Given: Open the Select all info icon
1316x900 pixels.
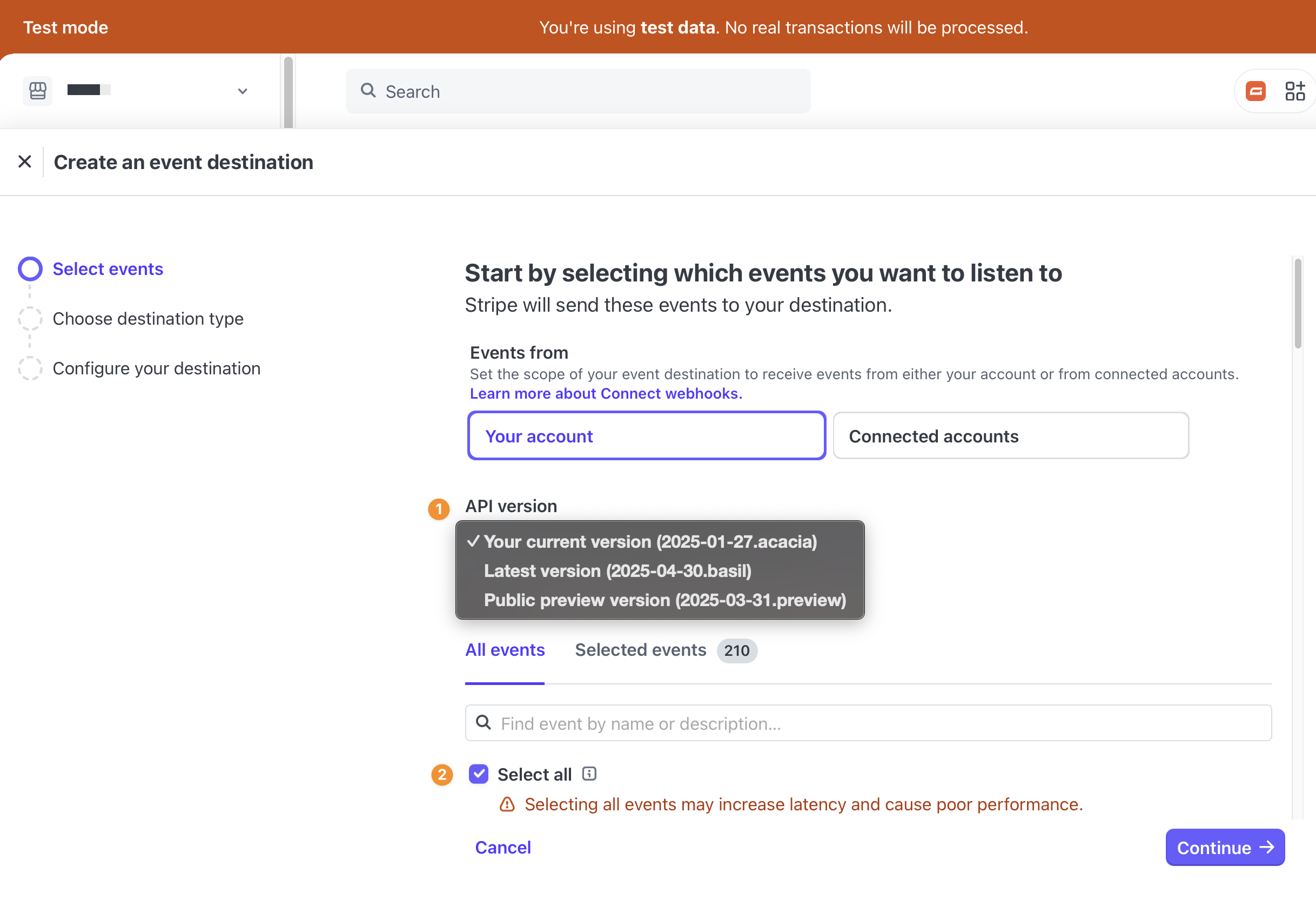Looking at the screenshot, I should coord(589,774).
